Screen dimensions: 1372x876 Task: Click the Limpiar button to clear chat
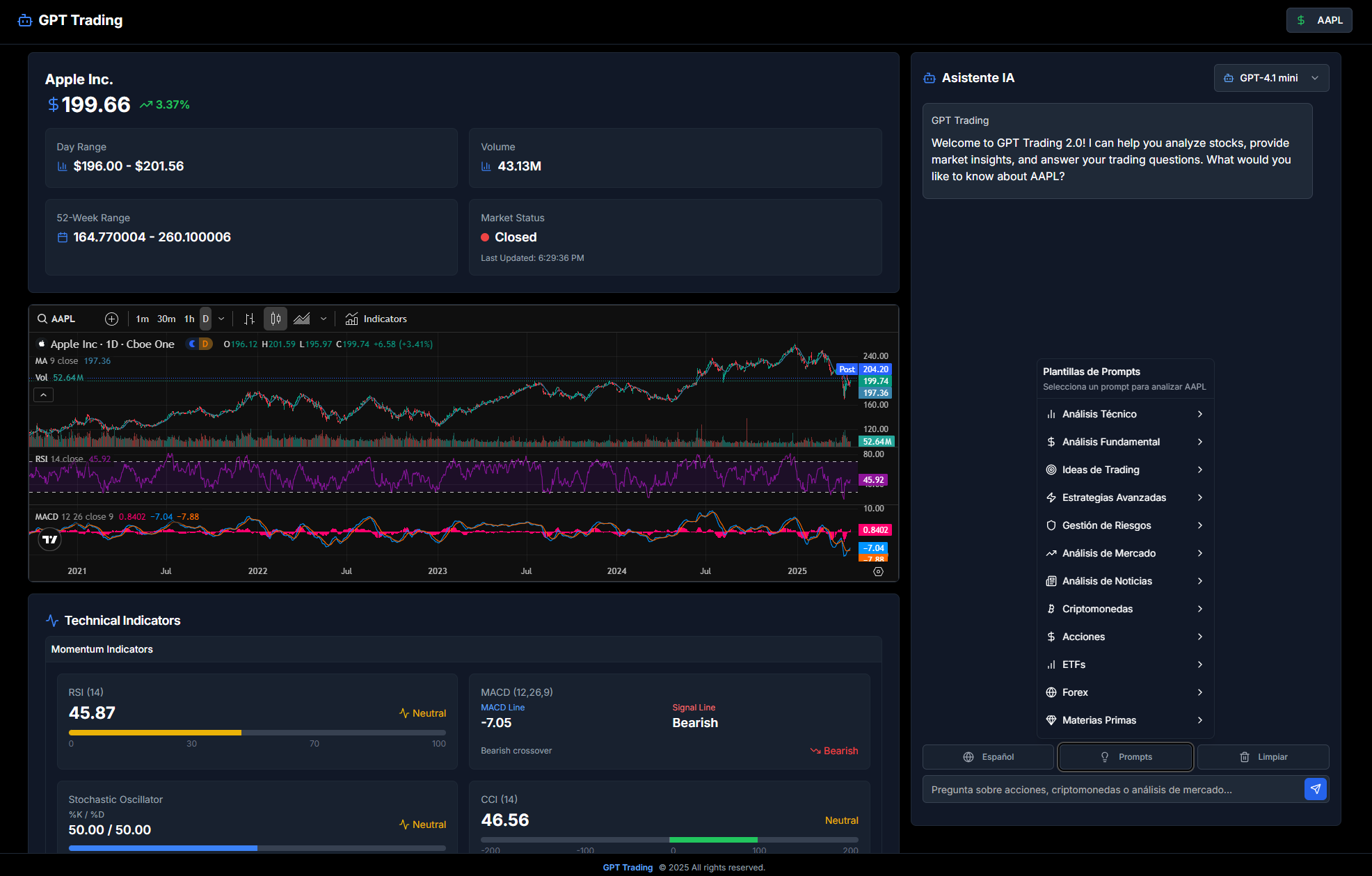click(1263, 757)
